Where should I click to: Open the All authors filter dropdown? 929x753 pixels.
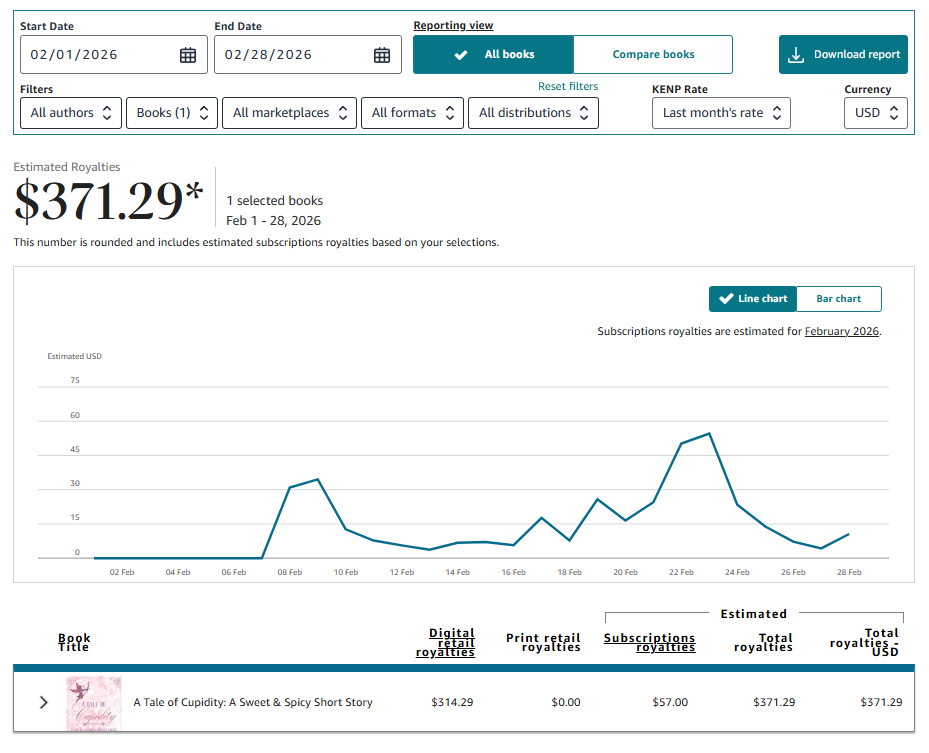coord(71,113)
